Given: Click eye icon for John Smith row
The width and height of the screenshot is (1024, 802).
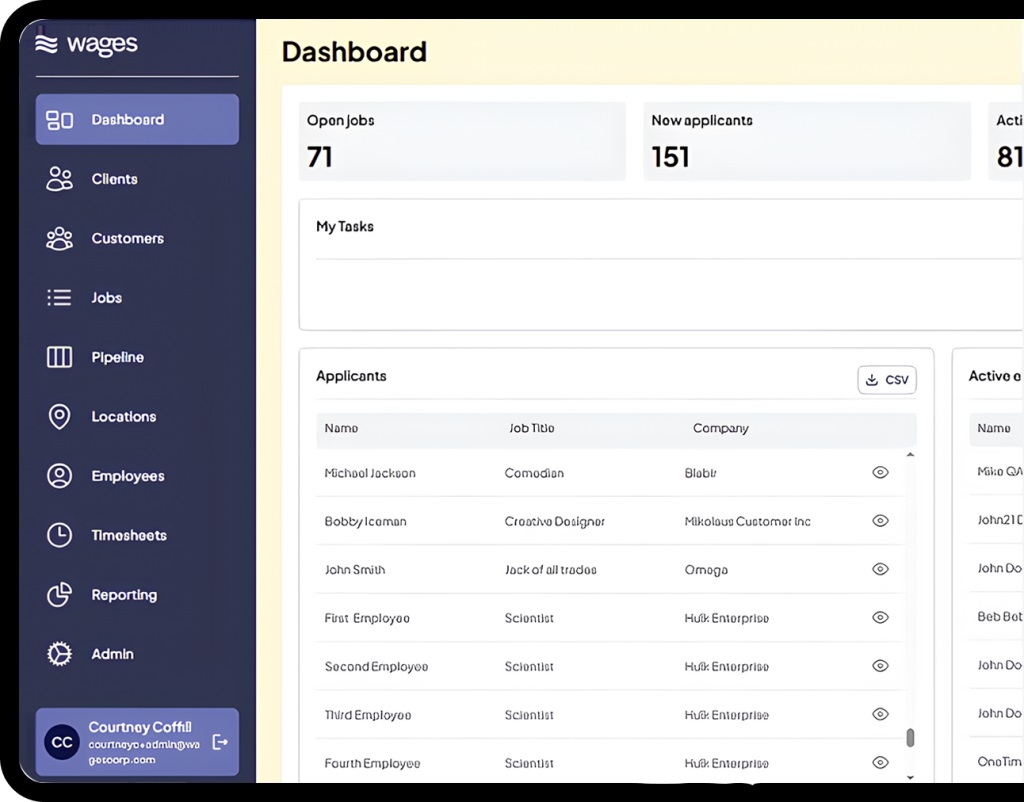Looking at the screenshot, I should pyautogui.click(x=880, y=569).
